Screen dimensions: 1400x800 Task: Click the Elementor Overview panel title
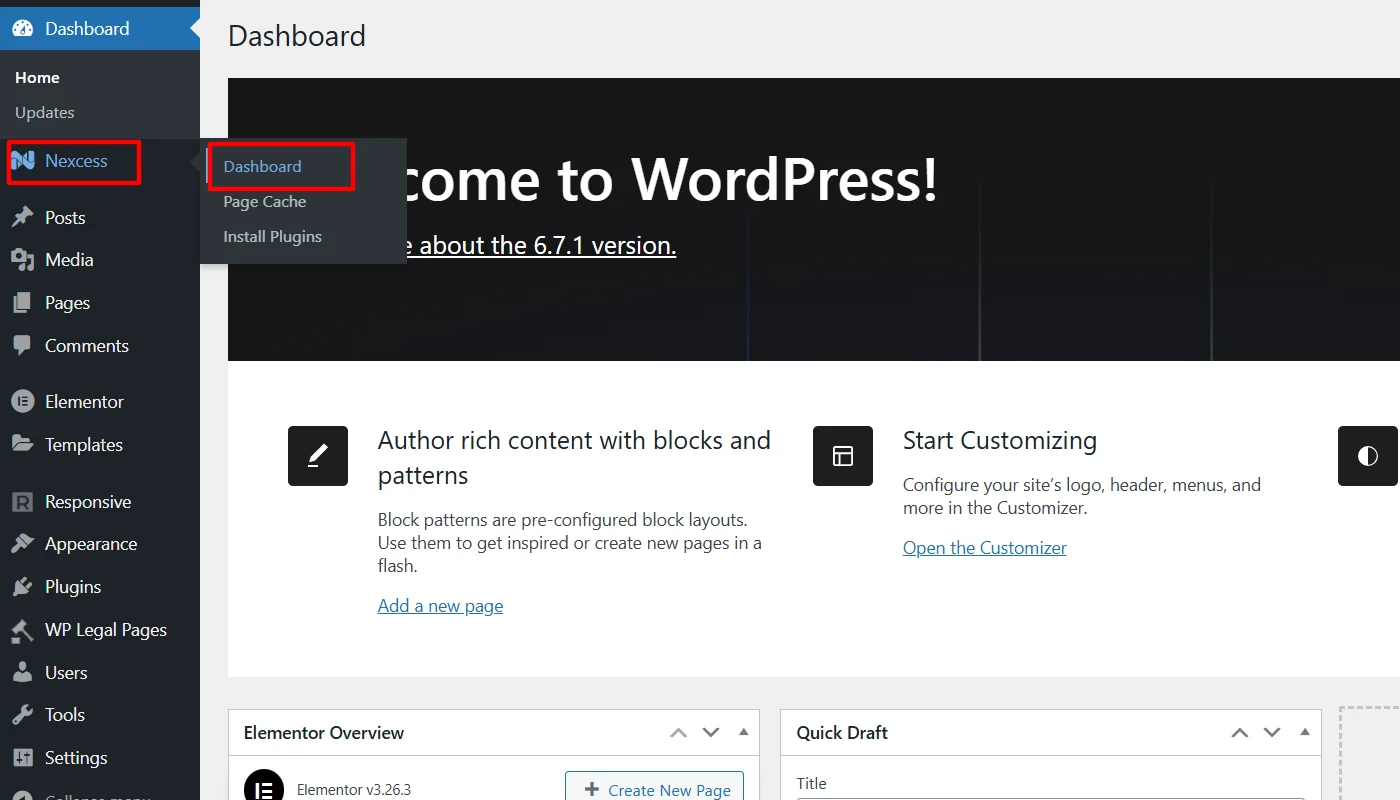click(324, 733)
